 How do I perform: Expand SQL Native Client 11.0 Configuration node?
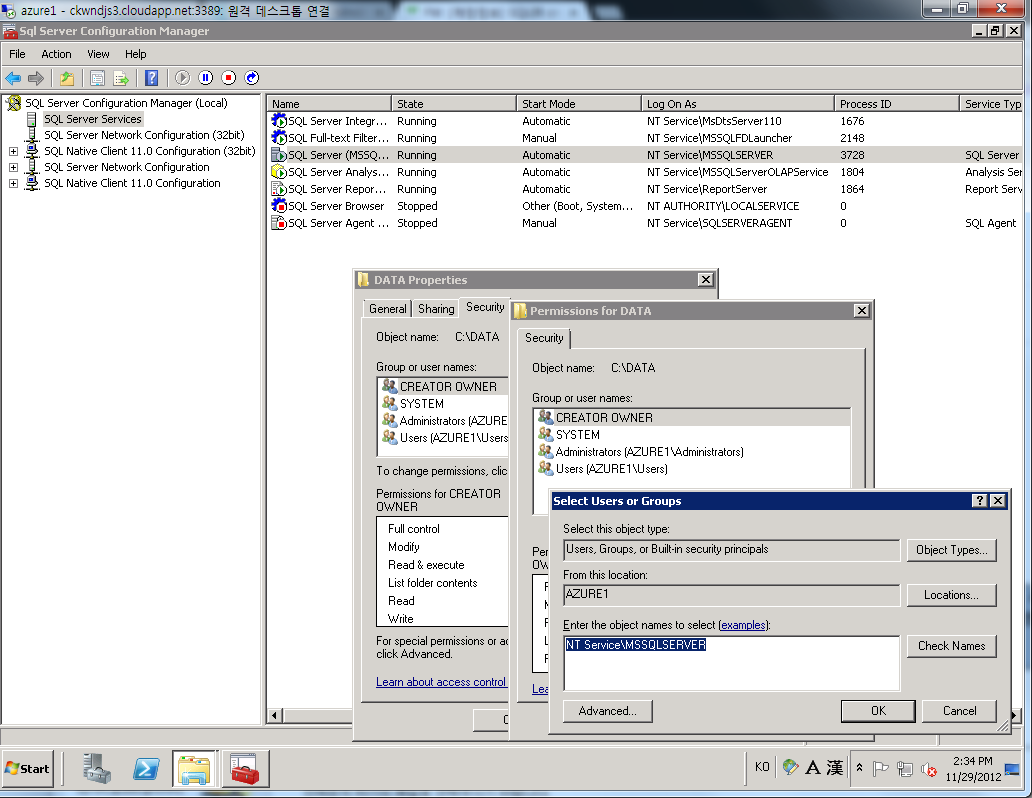[13, 184]
